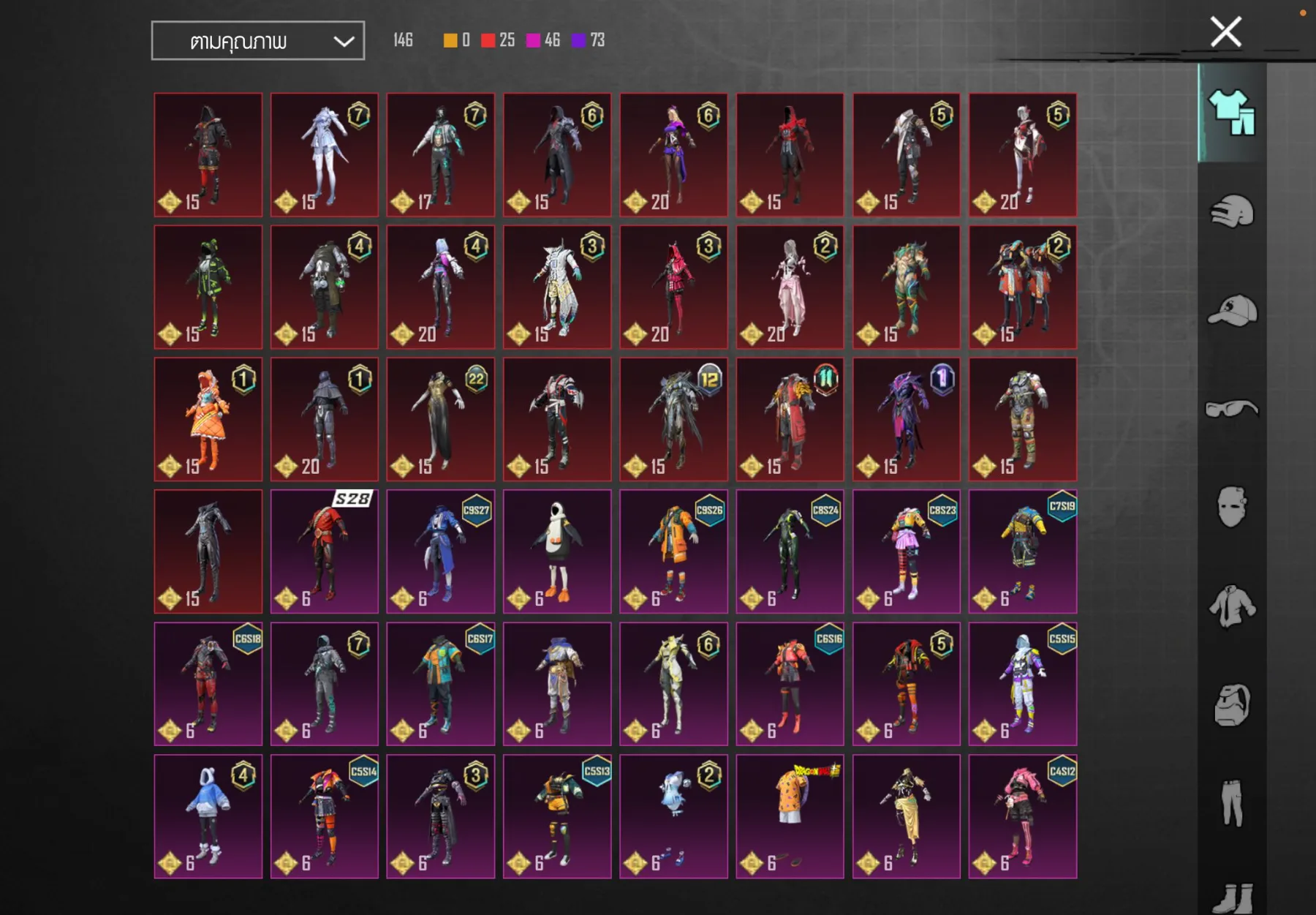
Task: Switch to the sunglasses category
Action: tap(1232, 408)
